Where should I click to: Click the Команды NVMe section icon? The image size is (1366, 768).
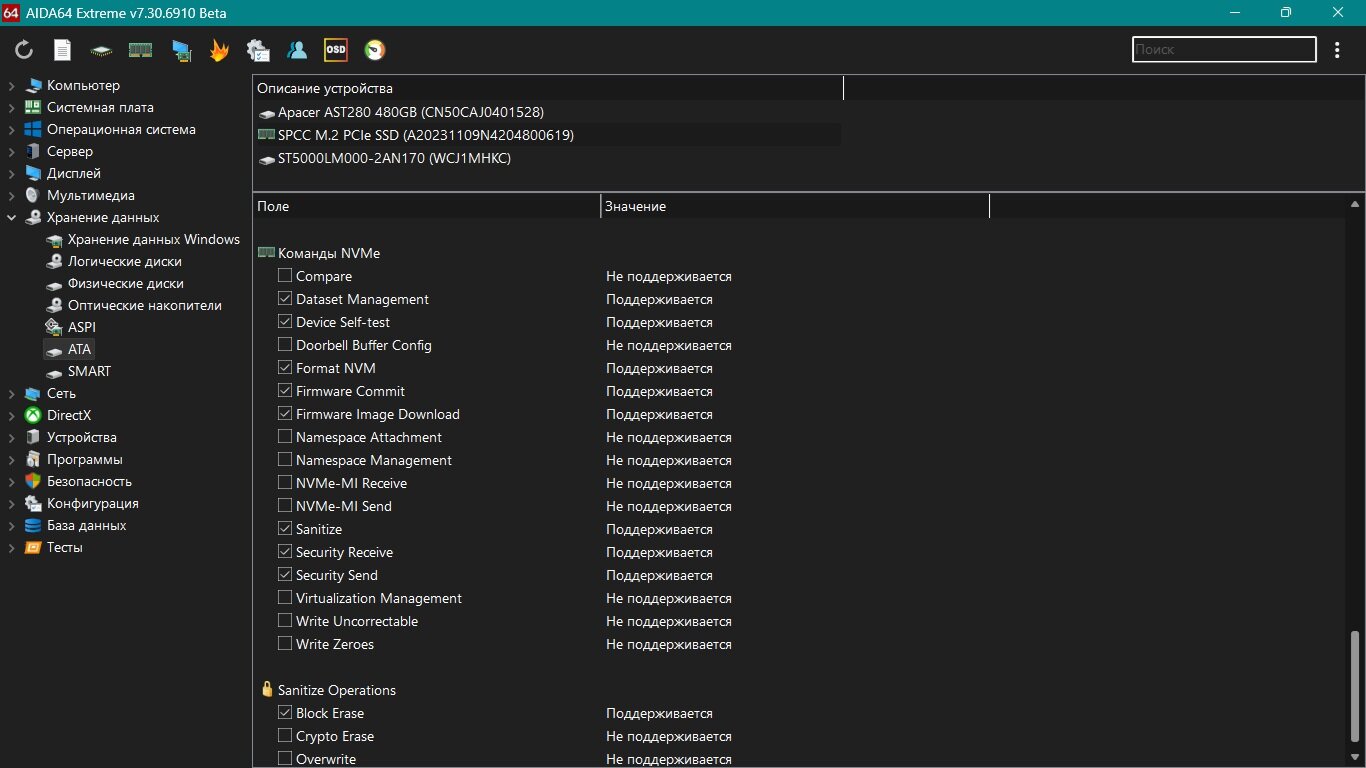tap(266, 253)
